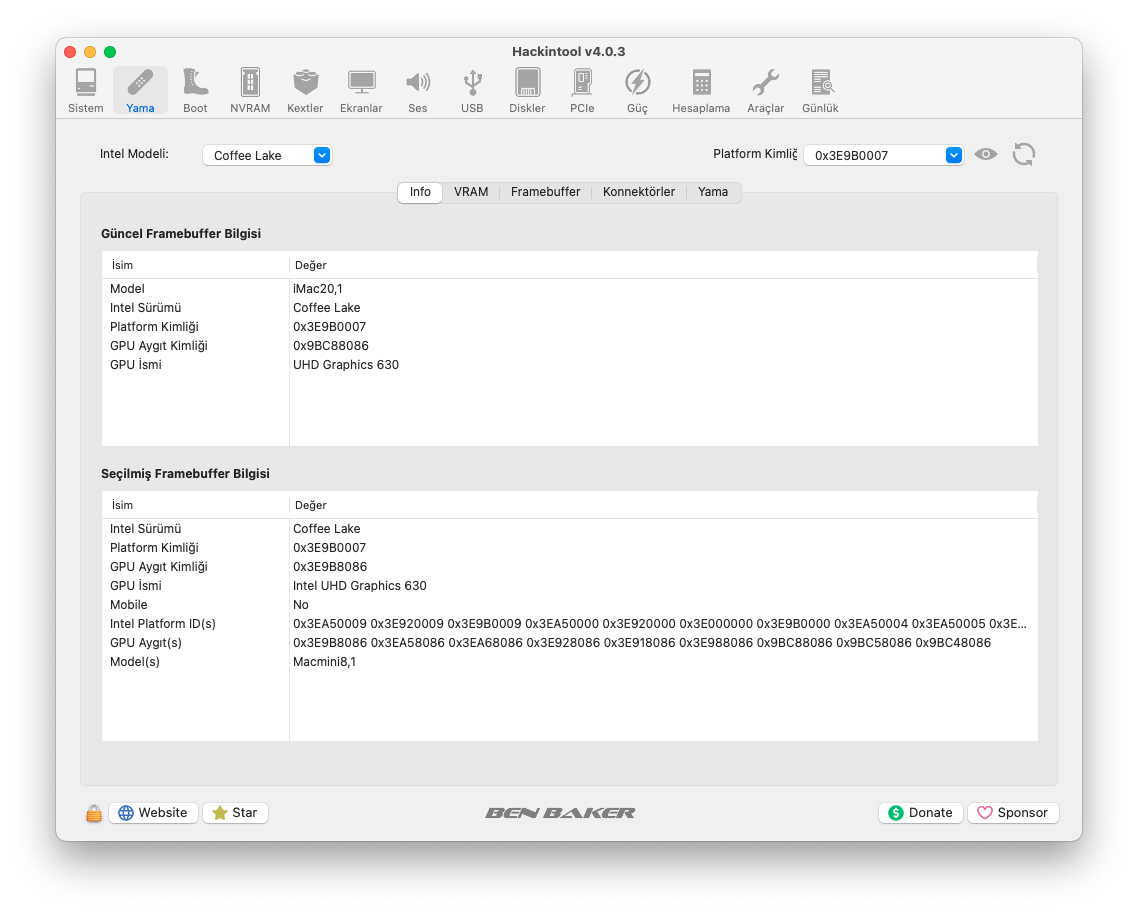The image size is (1138, 915).
Task: Open the USB toolbar section
Action: pos(472,90)
